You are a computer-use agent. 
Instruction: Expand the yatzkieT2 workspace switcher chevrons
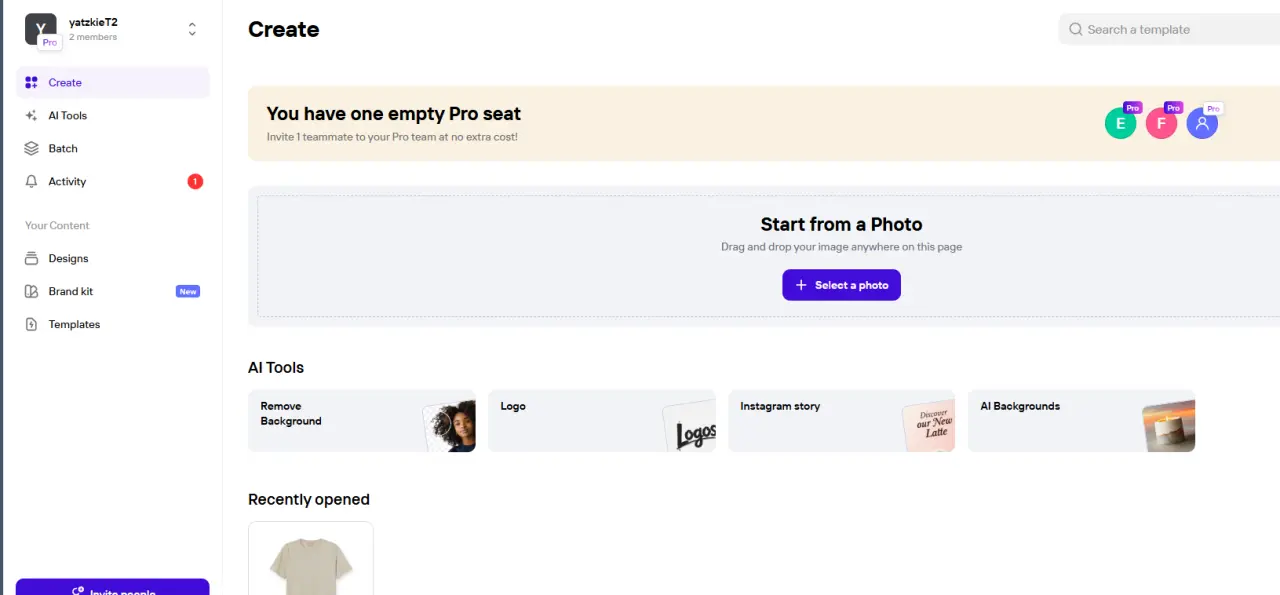point(192,30)
